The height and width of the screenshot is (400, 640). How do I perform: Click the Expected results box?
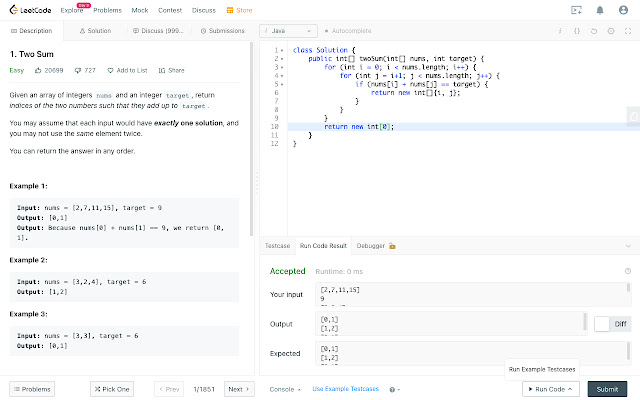click(473, 353)
